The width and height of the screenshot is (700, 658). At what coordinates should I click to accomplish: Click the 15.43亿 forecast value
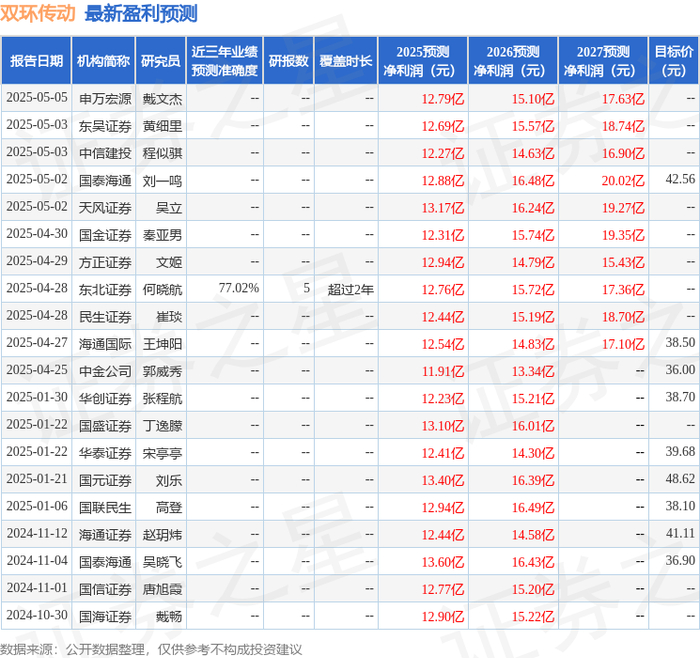coord(623,262)
